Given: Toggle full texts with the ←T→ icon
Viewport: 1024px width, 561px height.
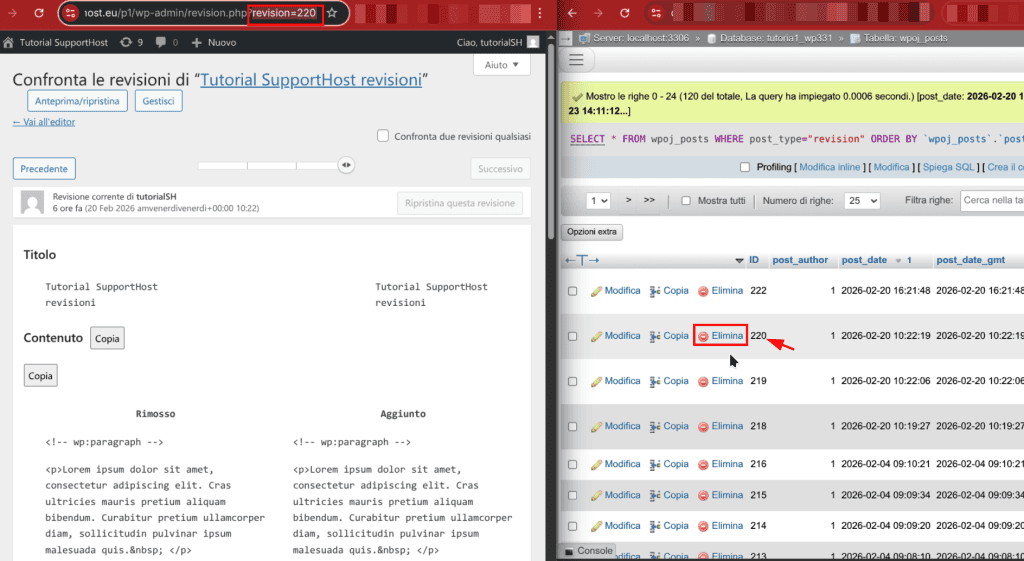Looking at the screenshot, I should 582,260.
